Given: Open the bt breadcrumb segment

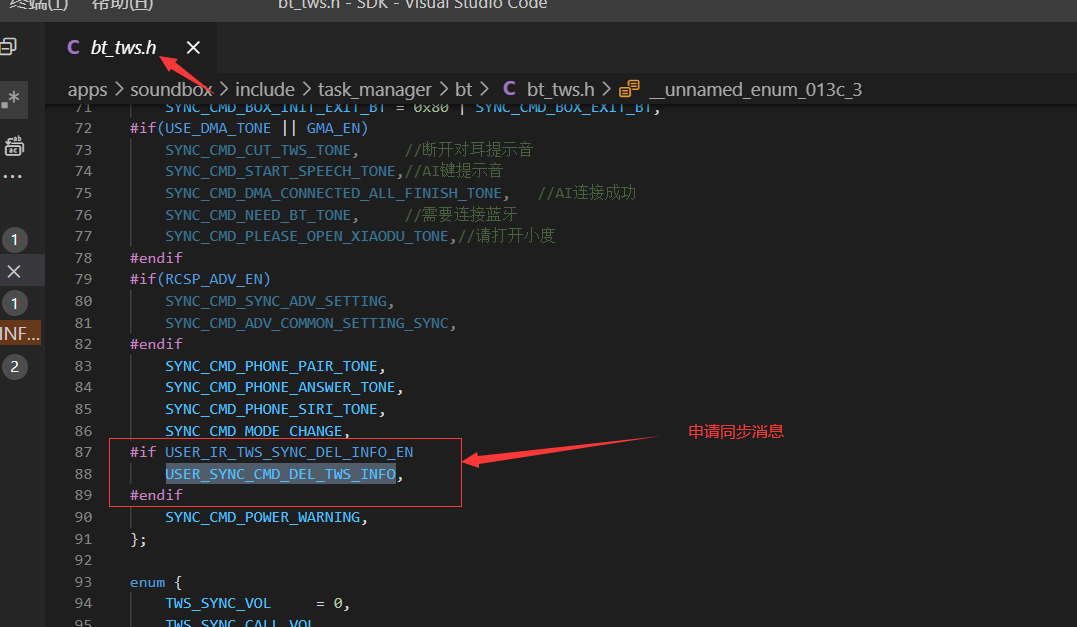Looking at the screenshot, I should tap(464, 89).
